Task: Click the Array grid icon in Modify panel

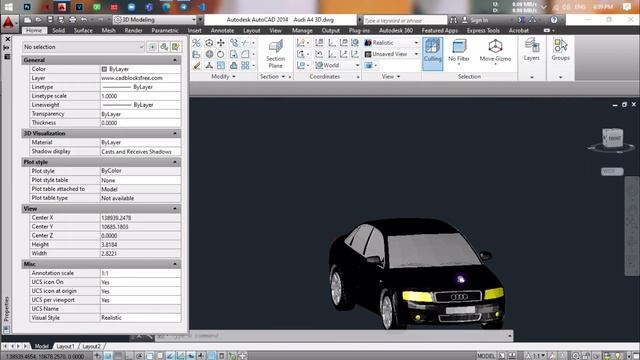Action: (x=245, y=65)
